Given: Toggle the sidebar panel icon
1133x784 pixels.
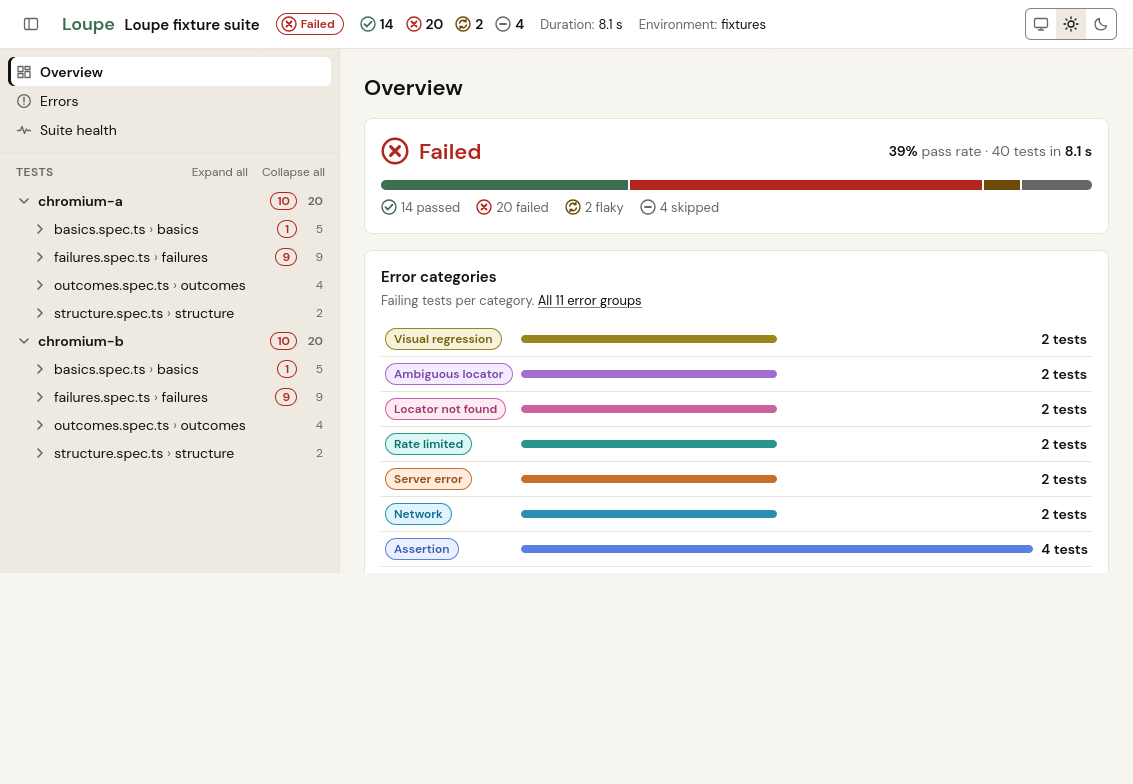Looking at the screenshot, I should point(31,24).
